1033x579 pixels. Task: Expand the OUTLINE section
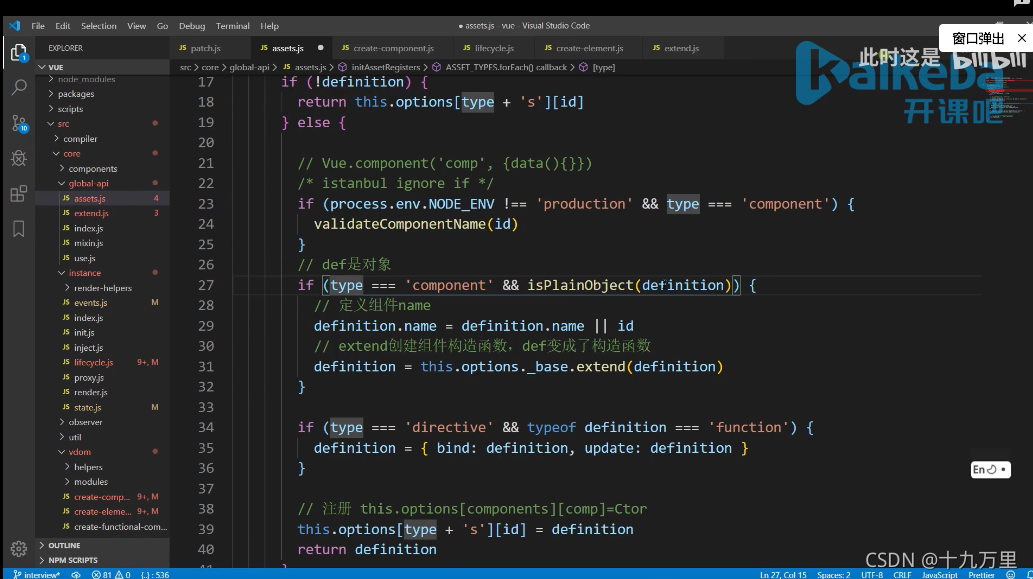[102, 545]
